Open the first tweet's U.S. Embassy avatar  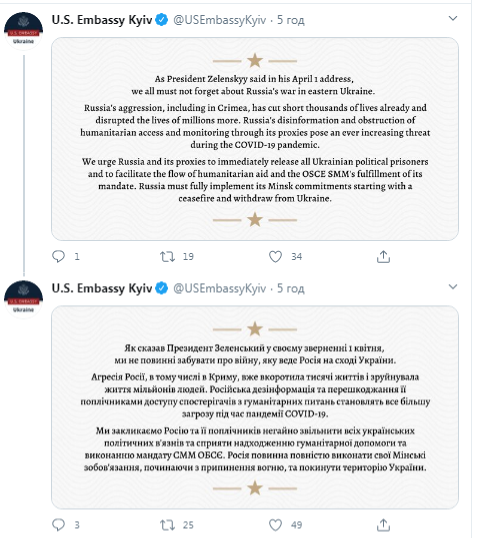tap(23, 31)
